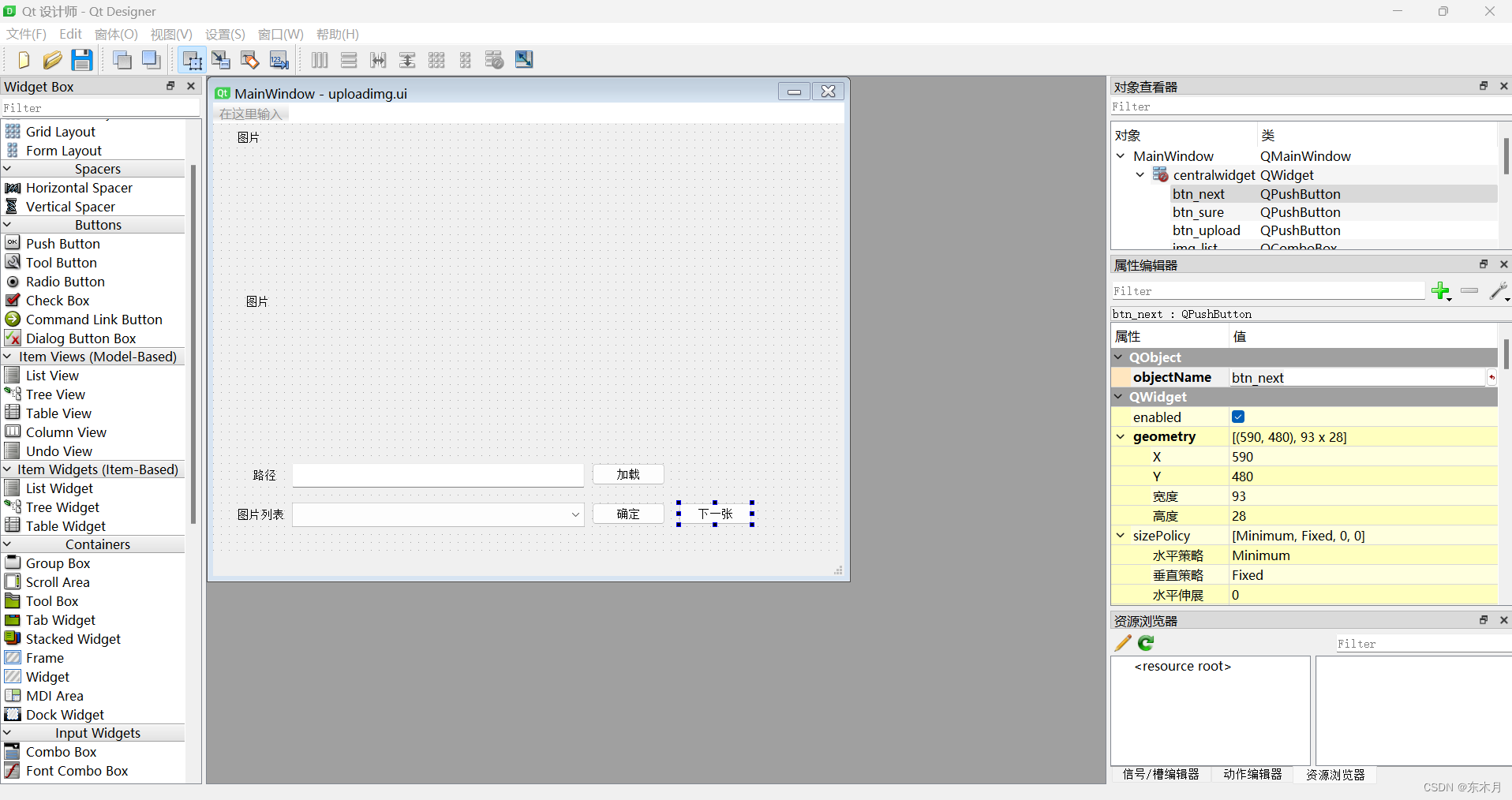Apply vertical splitter layout
This screenshot has width=1512, height=800.
pos(407,60)
